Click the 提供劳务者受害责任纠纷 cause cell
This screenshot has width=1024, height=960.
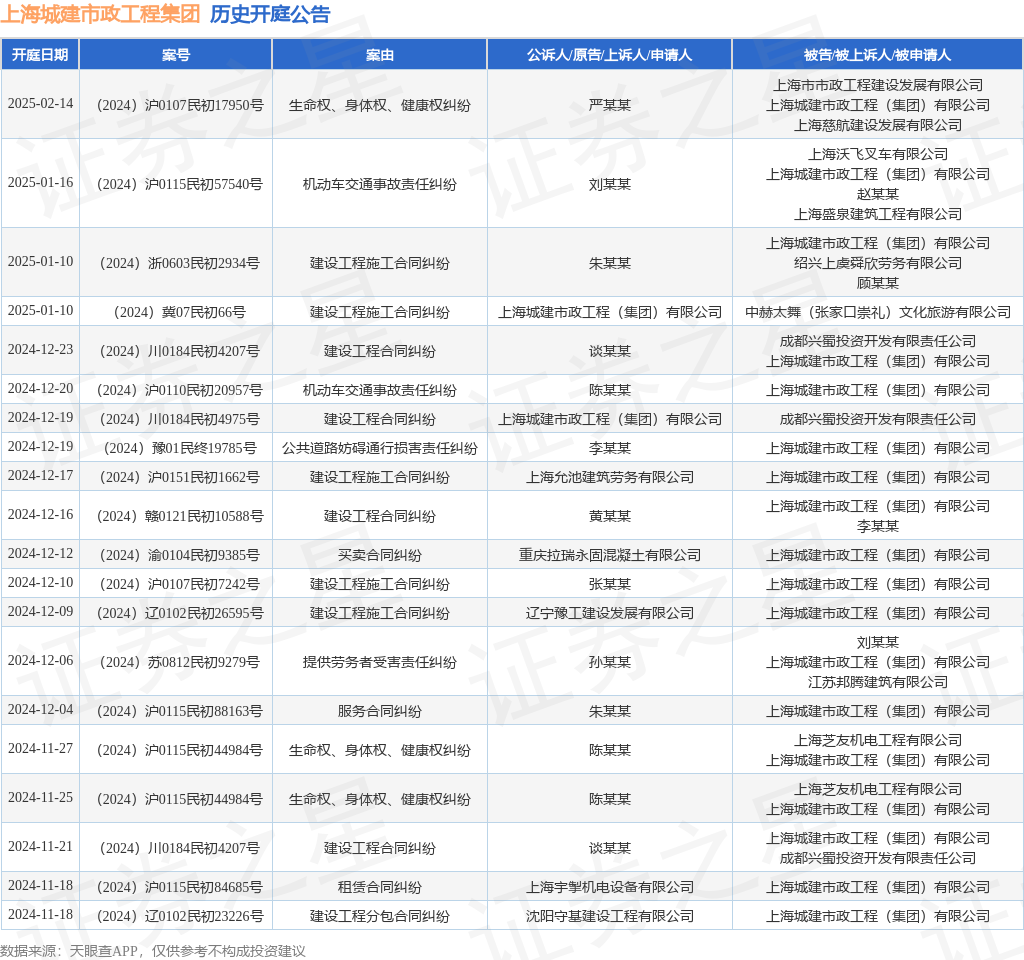pyautogui.click(x=379, y=662)
